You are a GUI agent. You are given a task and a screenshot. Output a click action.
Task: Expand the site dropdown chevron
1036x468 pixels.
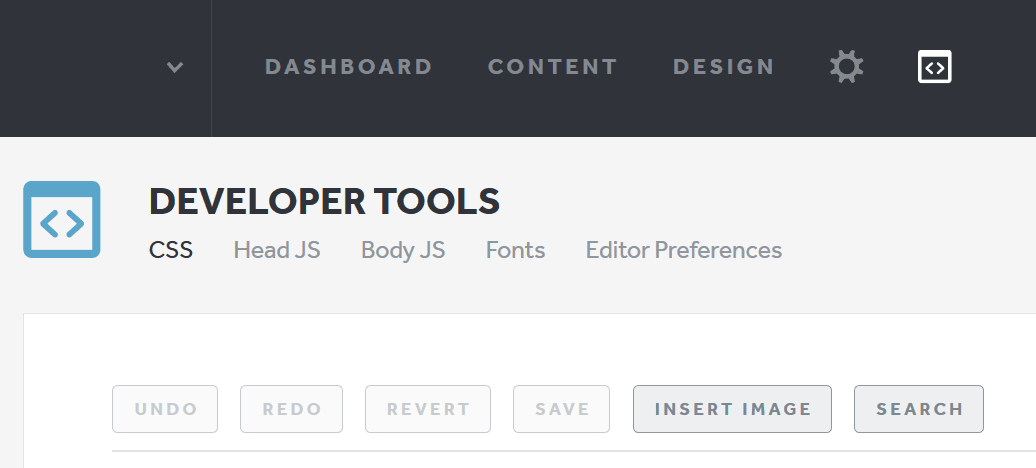(x=174, y=67)
